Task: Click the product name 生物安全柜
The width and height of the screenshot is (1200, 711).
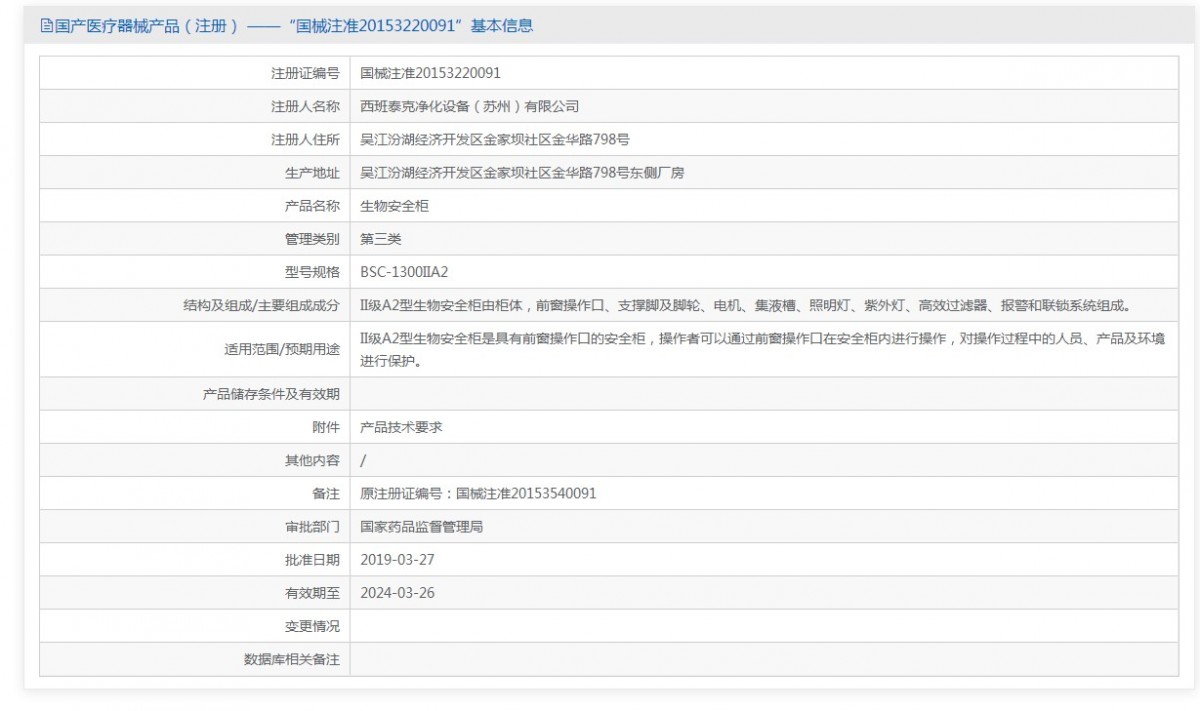Action: (x=395, y=205)
